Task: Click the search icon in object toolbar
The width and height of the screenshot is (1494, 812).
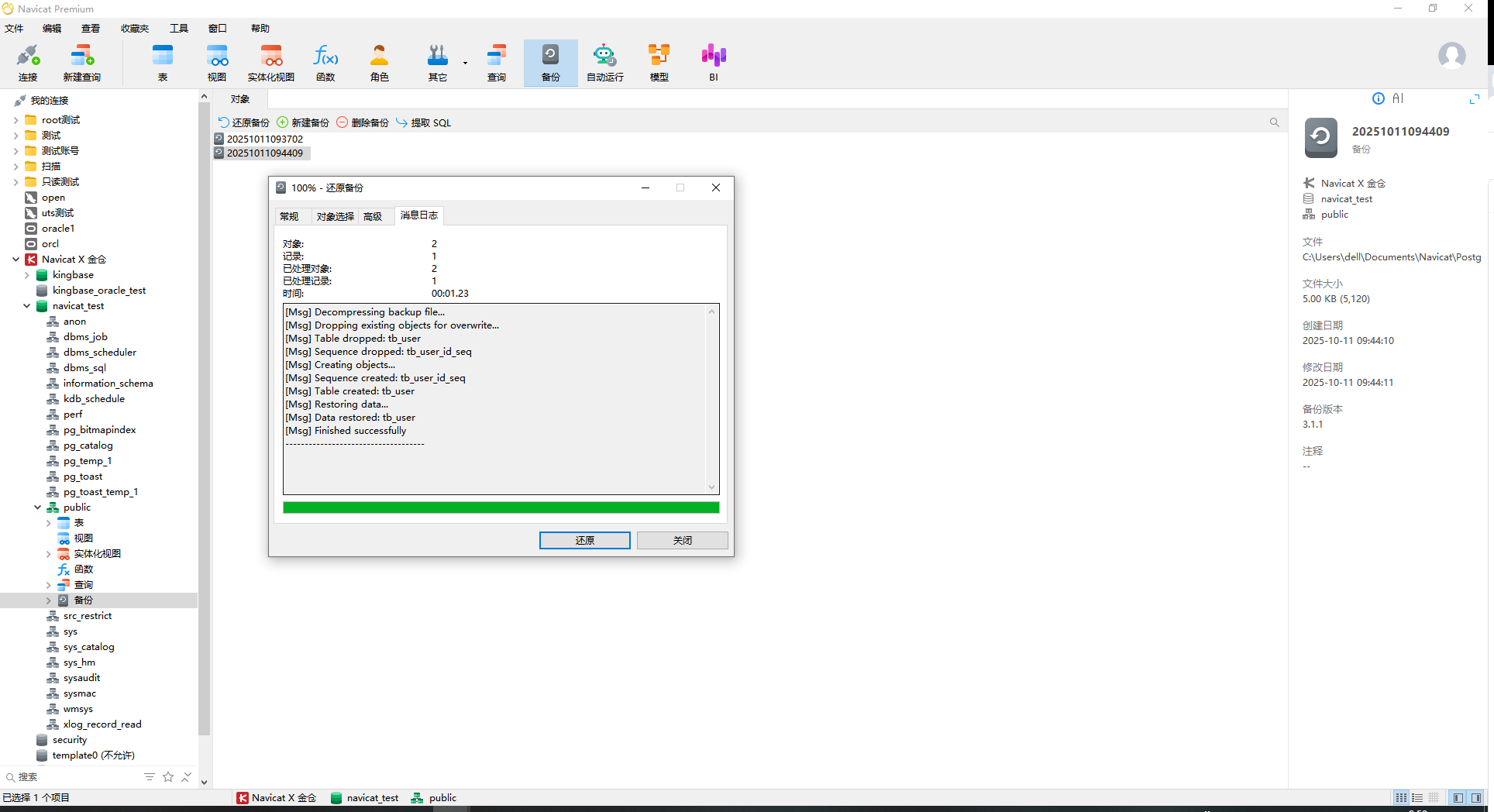Action: 1275,122
